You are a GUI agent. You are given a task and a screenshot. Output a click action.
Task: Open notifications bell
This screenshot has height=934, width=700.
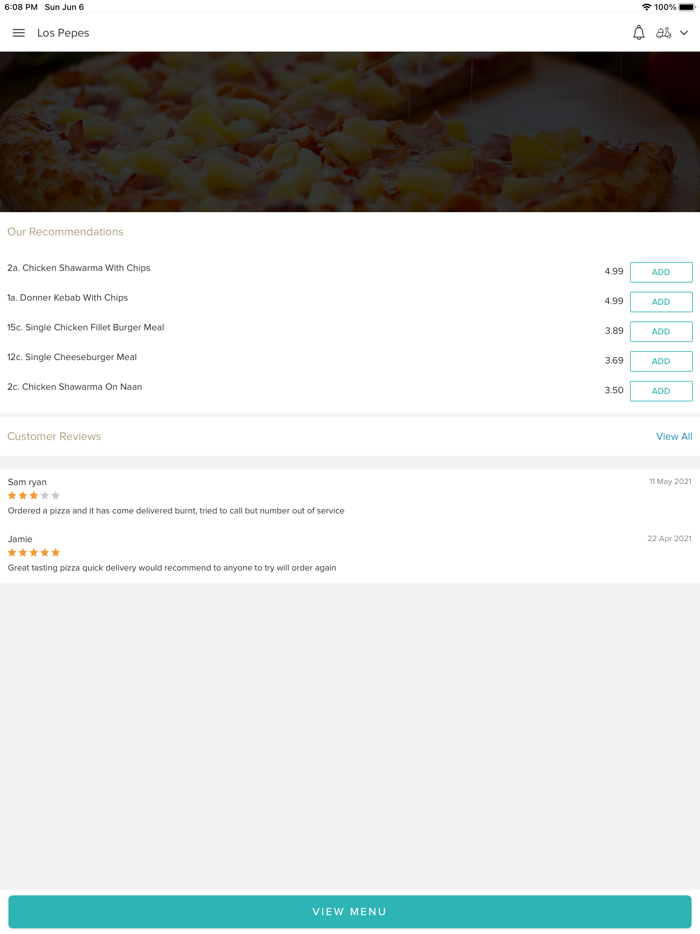pos(638,33)
